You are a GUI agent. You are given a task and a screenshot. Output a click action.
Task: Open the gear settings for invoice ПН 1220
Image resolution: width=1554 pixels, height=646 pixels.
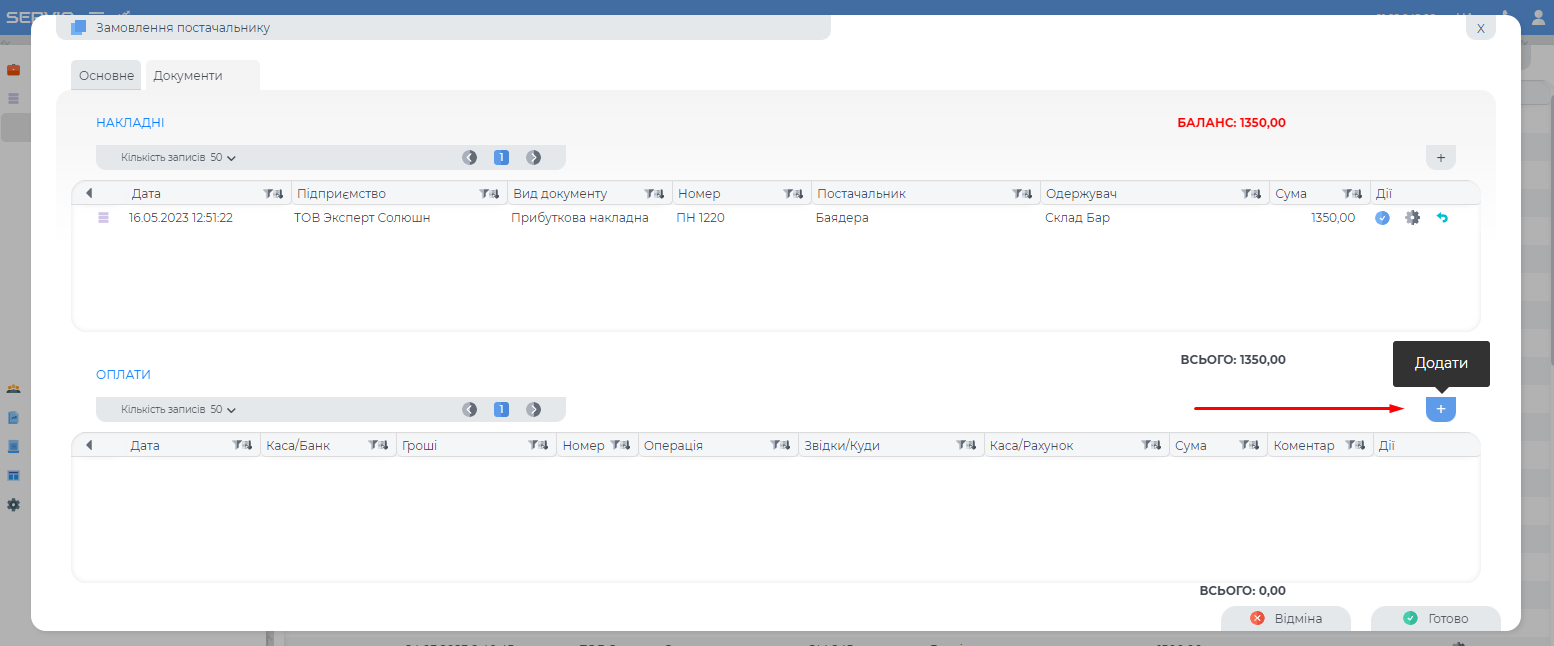click(1412, 217)
